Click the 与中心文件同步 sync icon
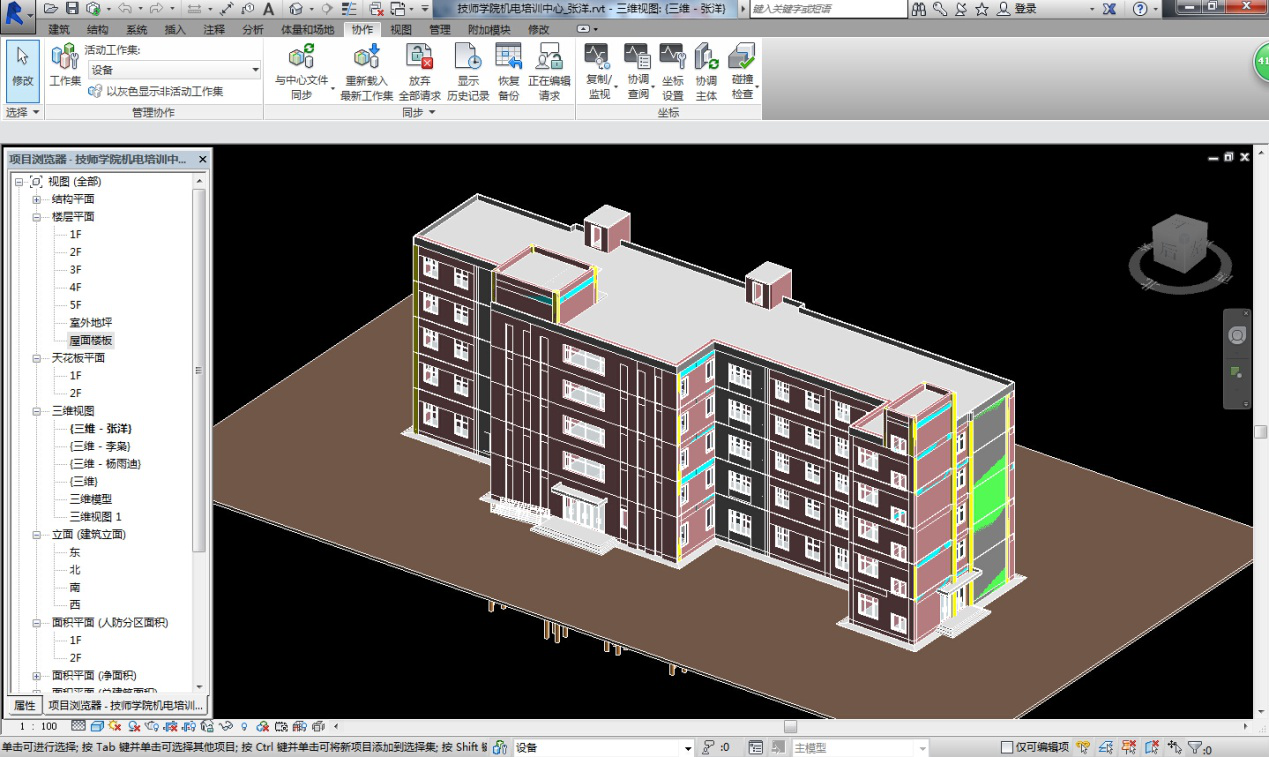The image size is (1269, 757). pyautogui.click(x=301, y=58)
